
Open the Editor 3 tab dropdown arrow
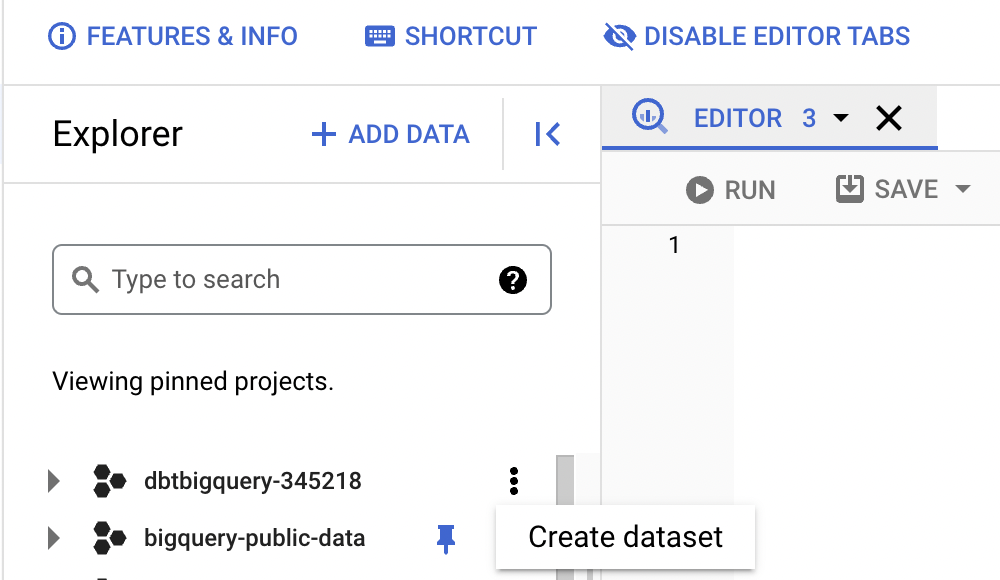click(x=841, y=118)
